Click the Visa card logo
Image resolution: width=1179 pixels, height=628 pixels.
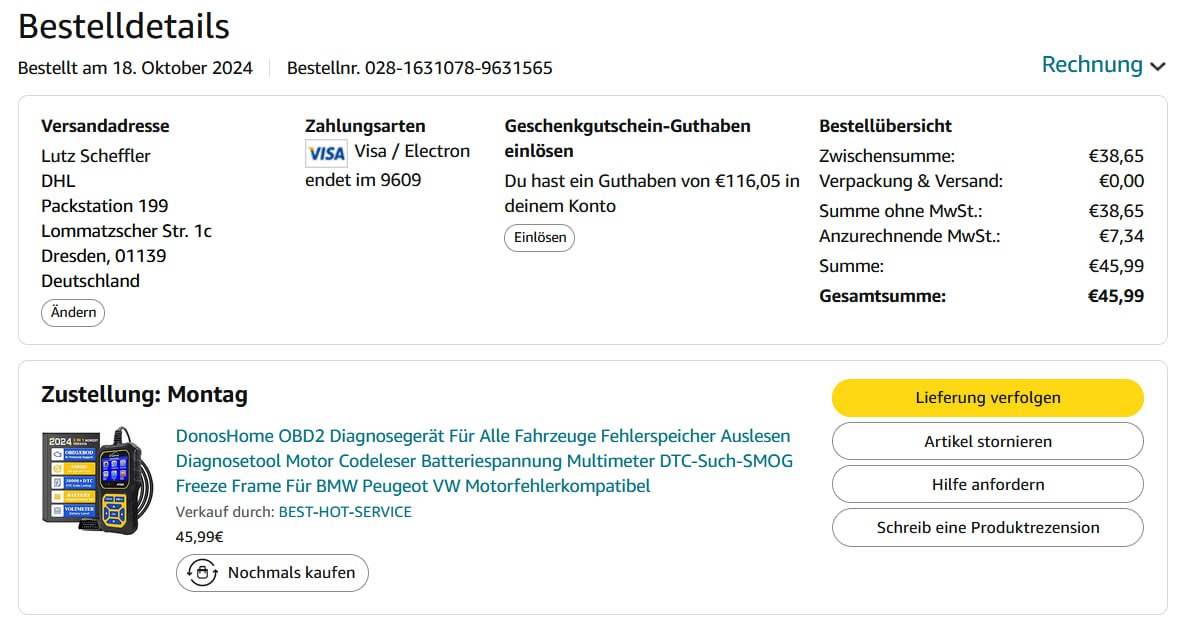pyautogui.click(x=326, y=153)
